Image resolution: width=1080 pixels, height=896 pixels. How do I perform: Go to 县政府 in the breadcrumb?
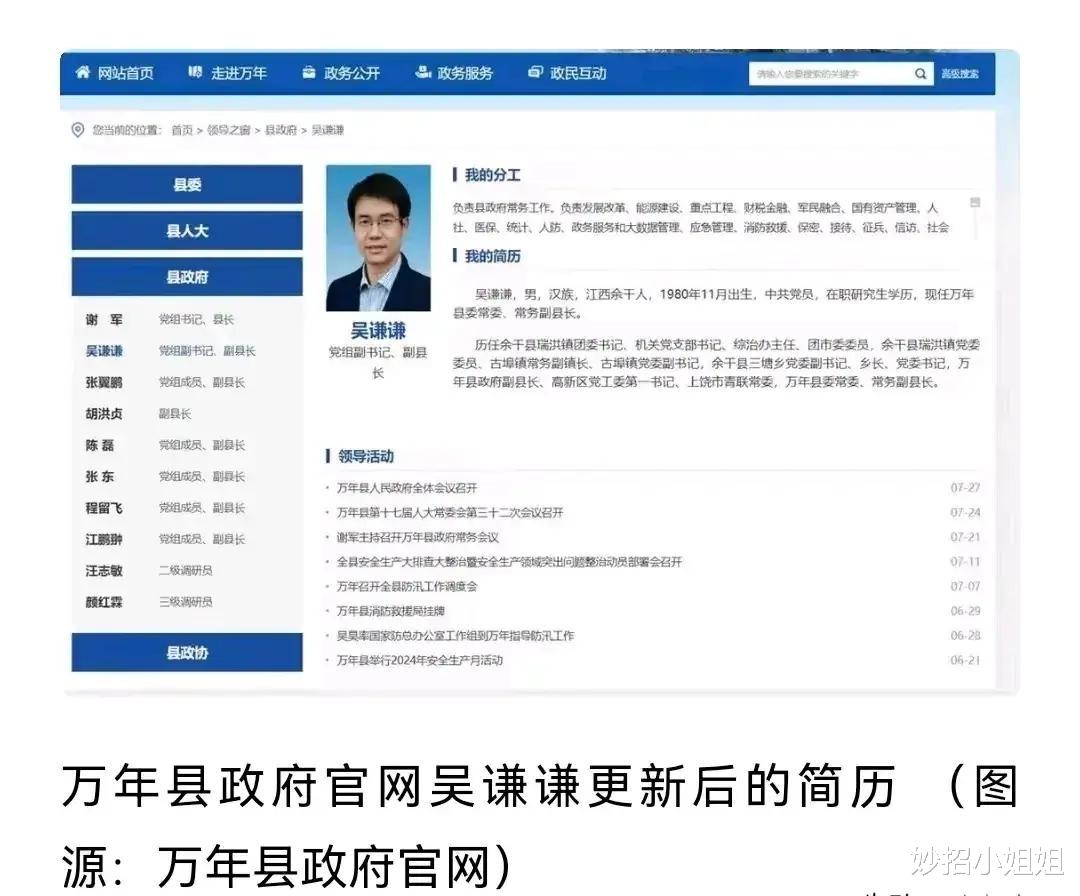click(x=281, y=130)
